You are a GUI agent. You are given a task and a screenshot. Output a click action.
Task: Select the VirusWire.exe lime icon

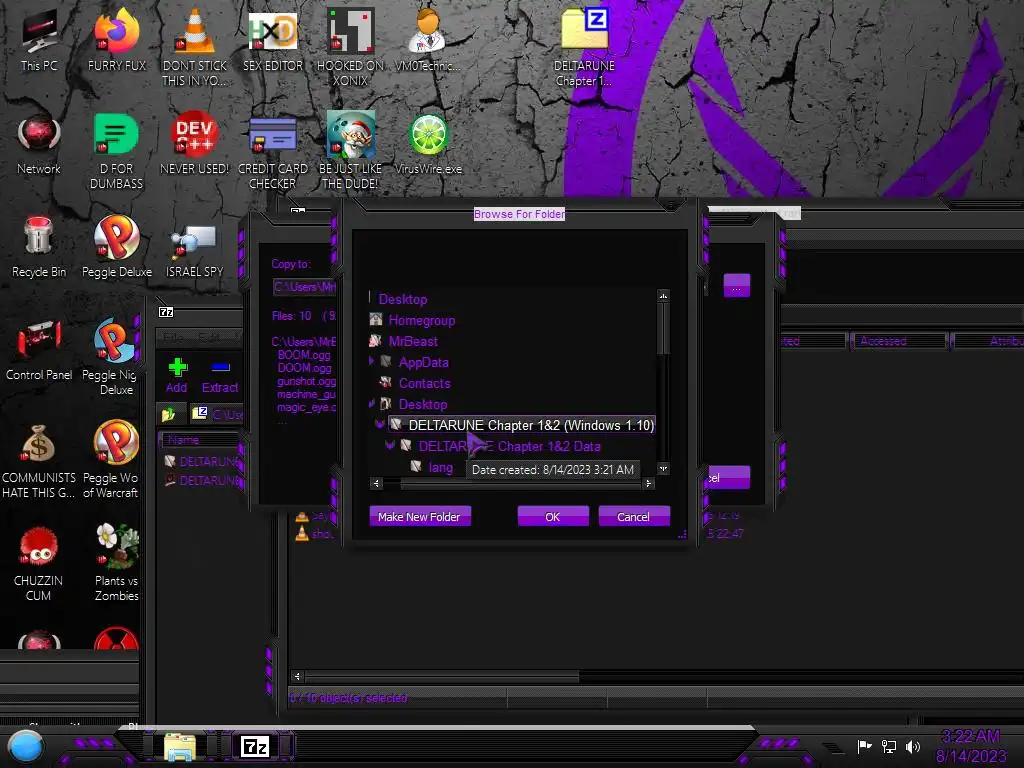coord(428,144)
